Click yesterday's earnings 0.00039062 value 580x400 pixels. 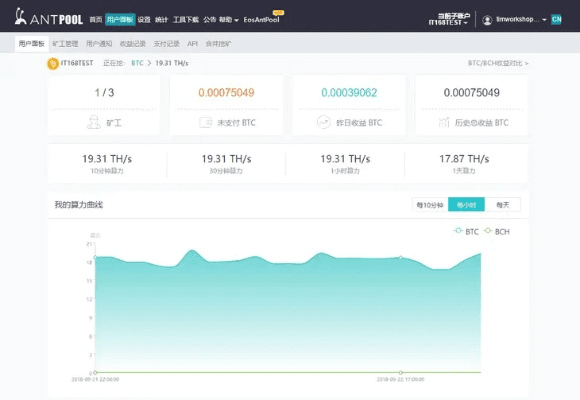[349, 93]
